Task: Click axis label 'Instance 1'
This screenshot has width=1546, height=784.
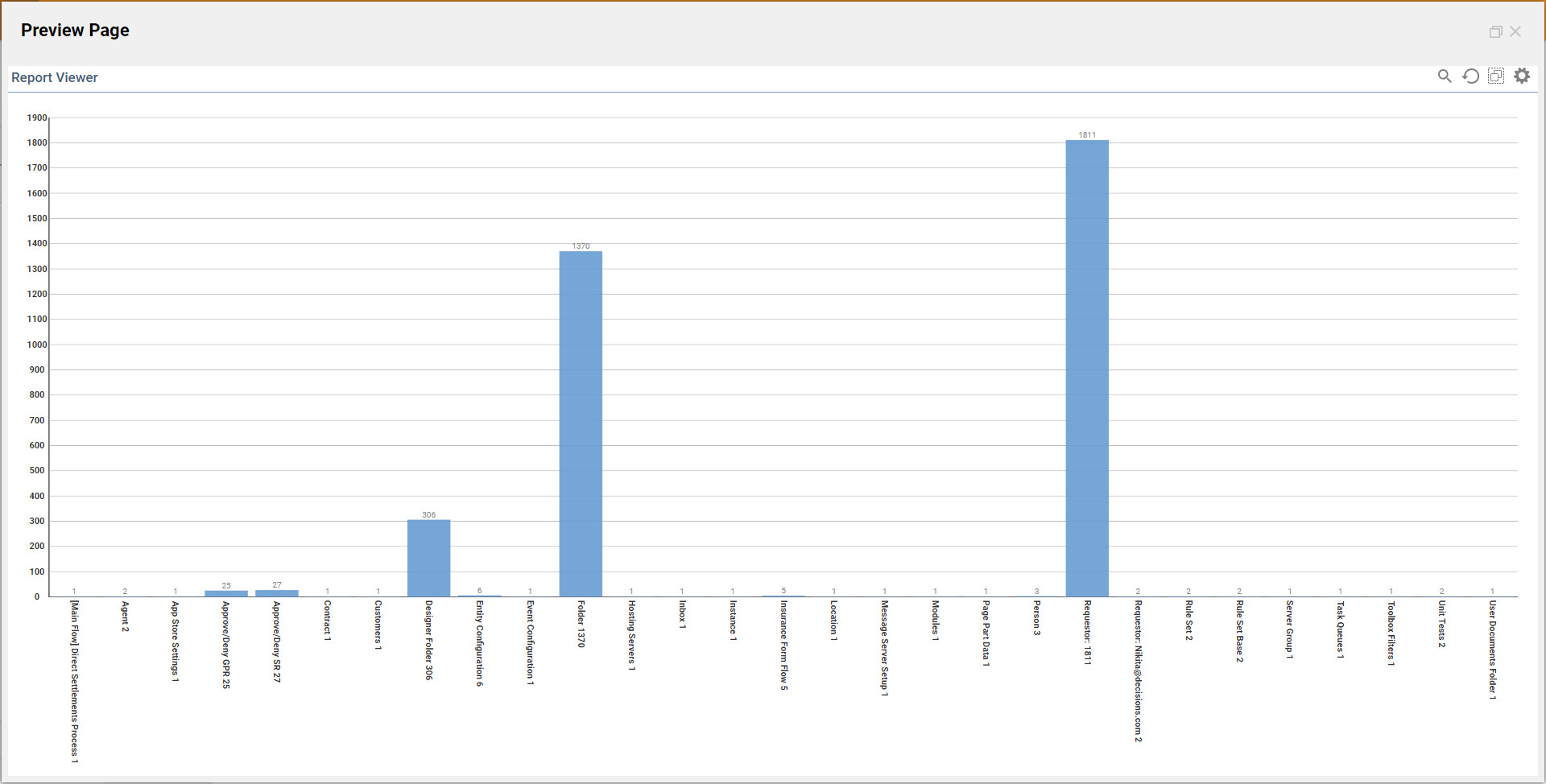Action: (734, 621)
